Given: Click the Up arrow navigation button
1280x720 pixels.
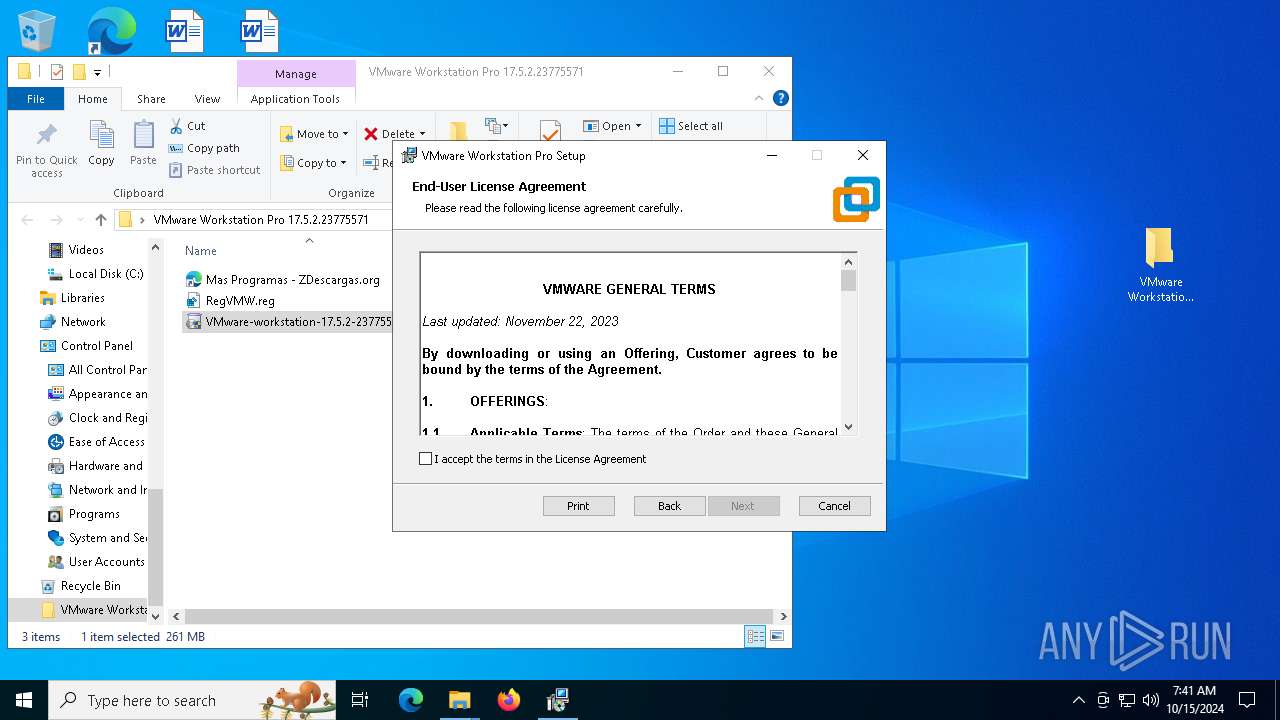Looking at the screenshot, I should (x=101, y=220).
